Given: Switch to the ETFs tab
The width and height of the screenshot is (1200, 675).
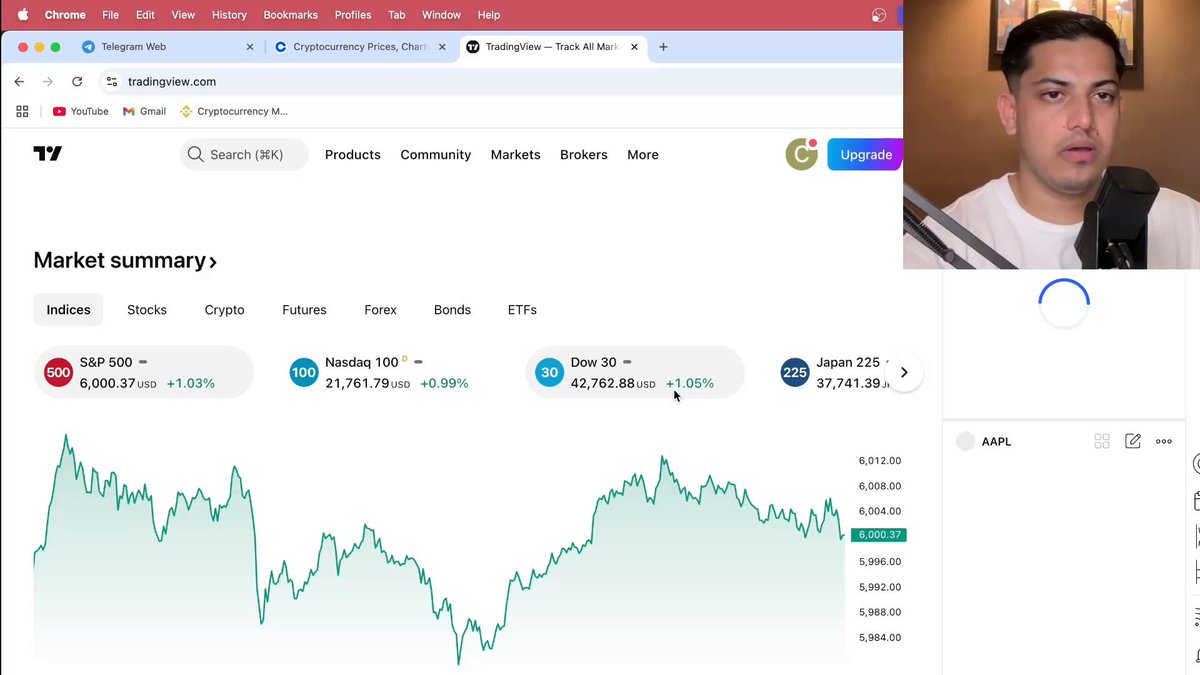Looking at the screenshot, I should [x=522, y=310].
